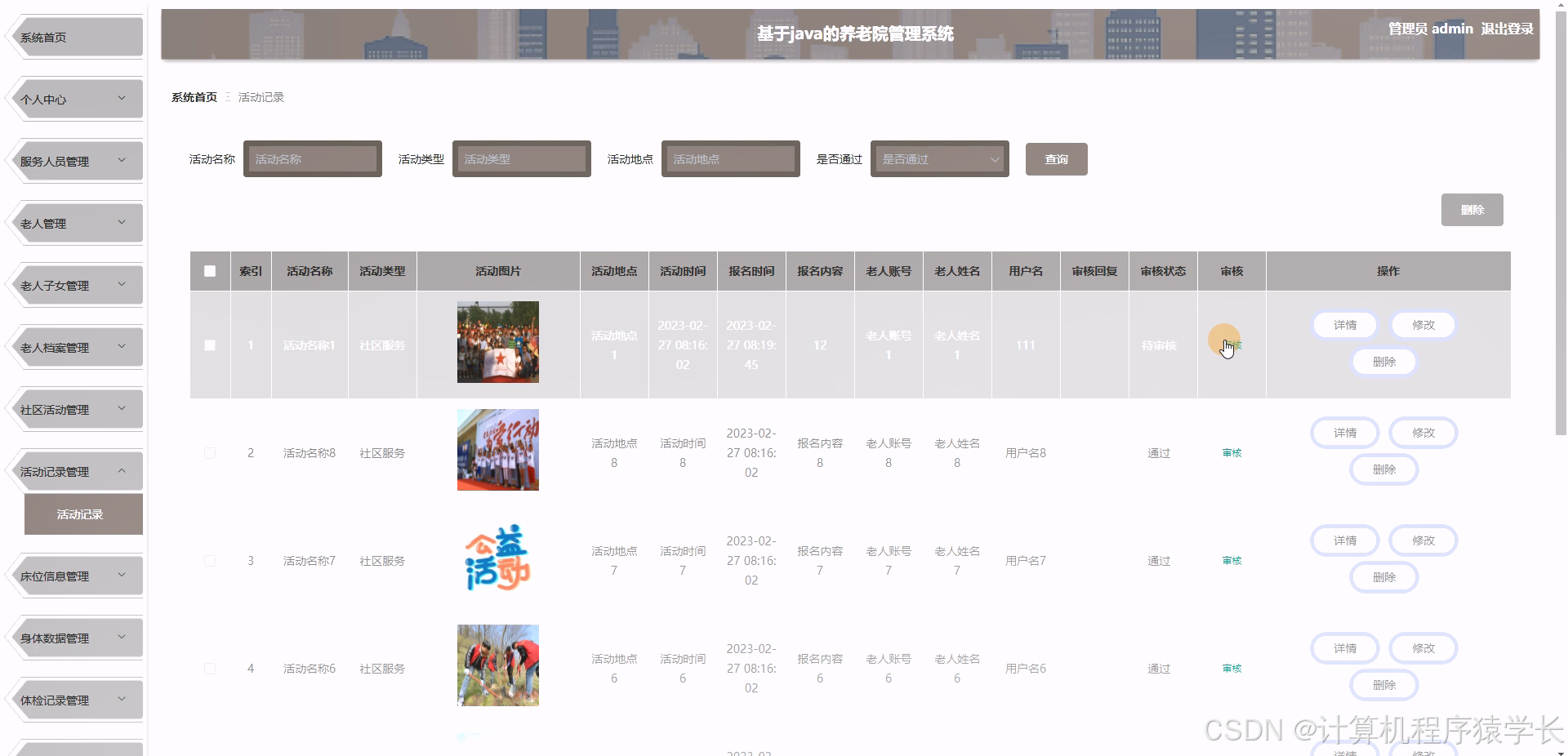Expand the 体检记录管理 menu chevron
This screenshot has height=756, width=1568.
click(122, 699)
